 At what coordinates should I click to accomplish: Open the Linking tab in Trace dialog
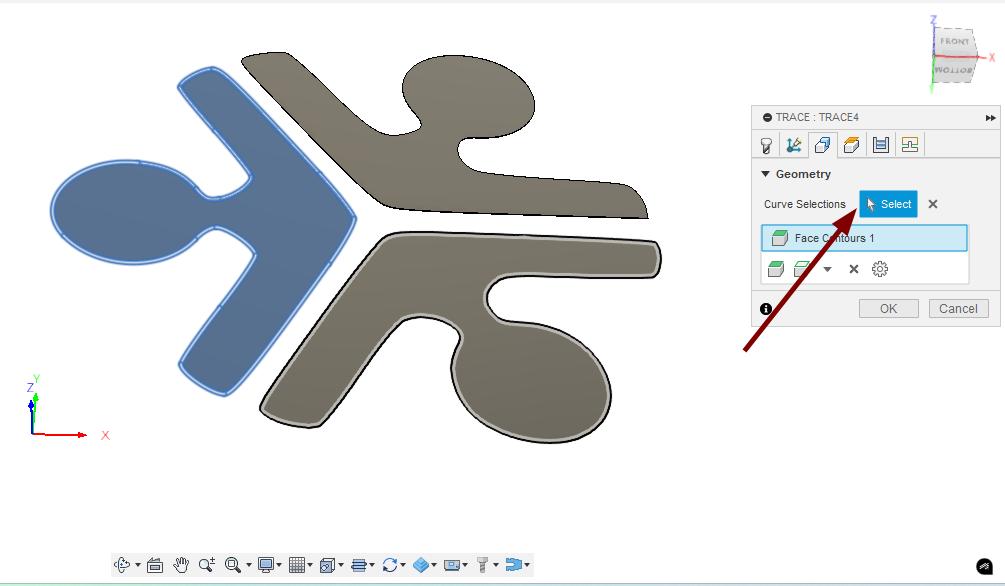coord(909,145)
